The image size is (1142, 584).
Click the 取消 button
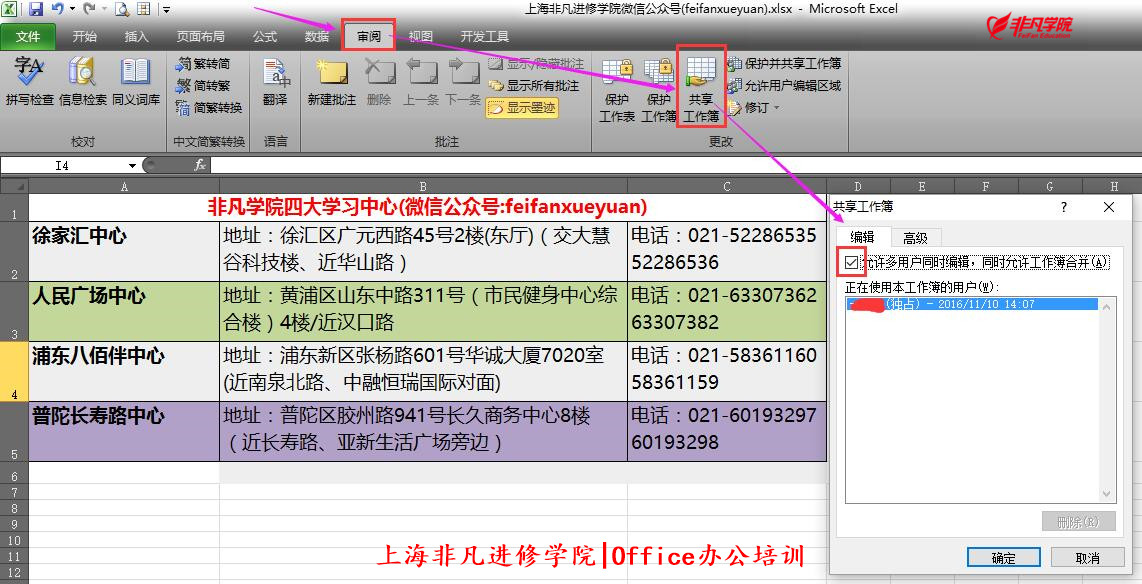coord(1087,558)
